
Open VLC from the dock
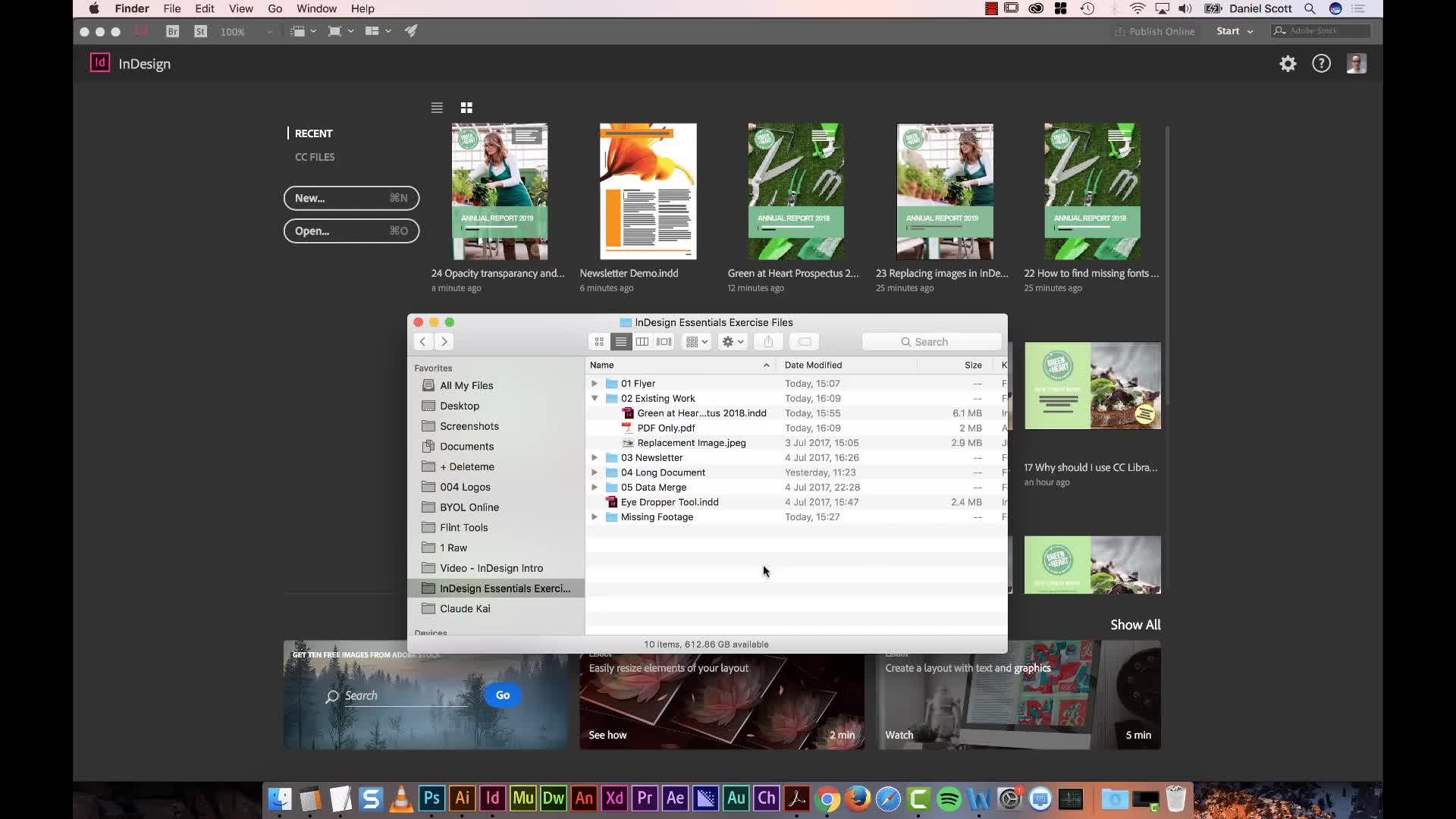pos(401,799)
